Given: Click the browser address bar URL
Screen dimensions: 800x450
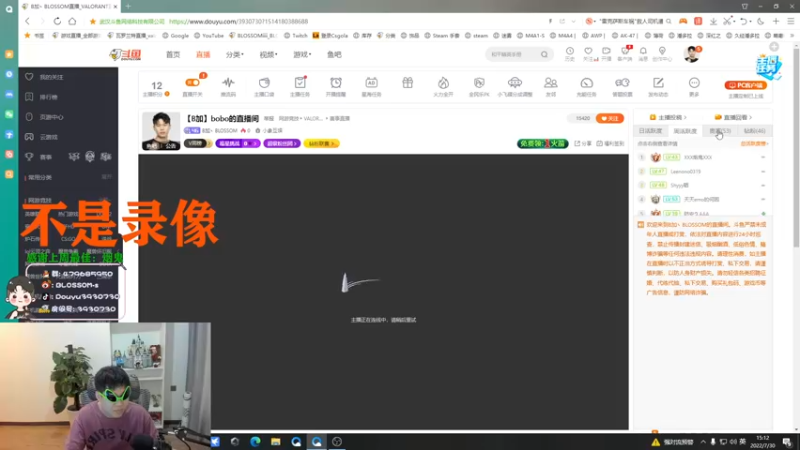Looking at the screenshot, I should 238,21.
